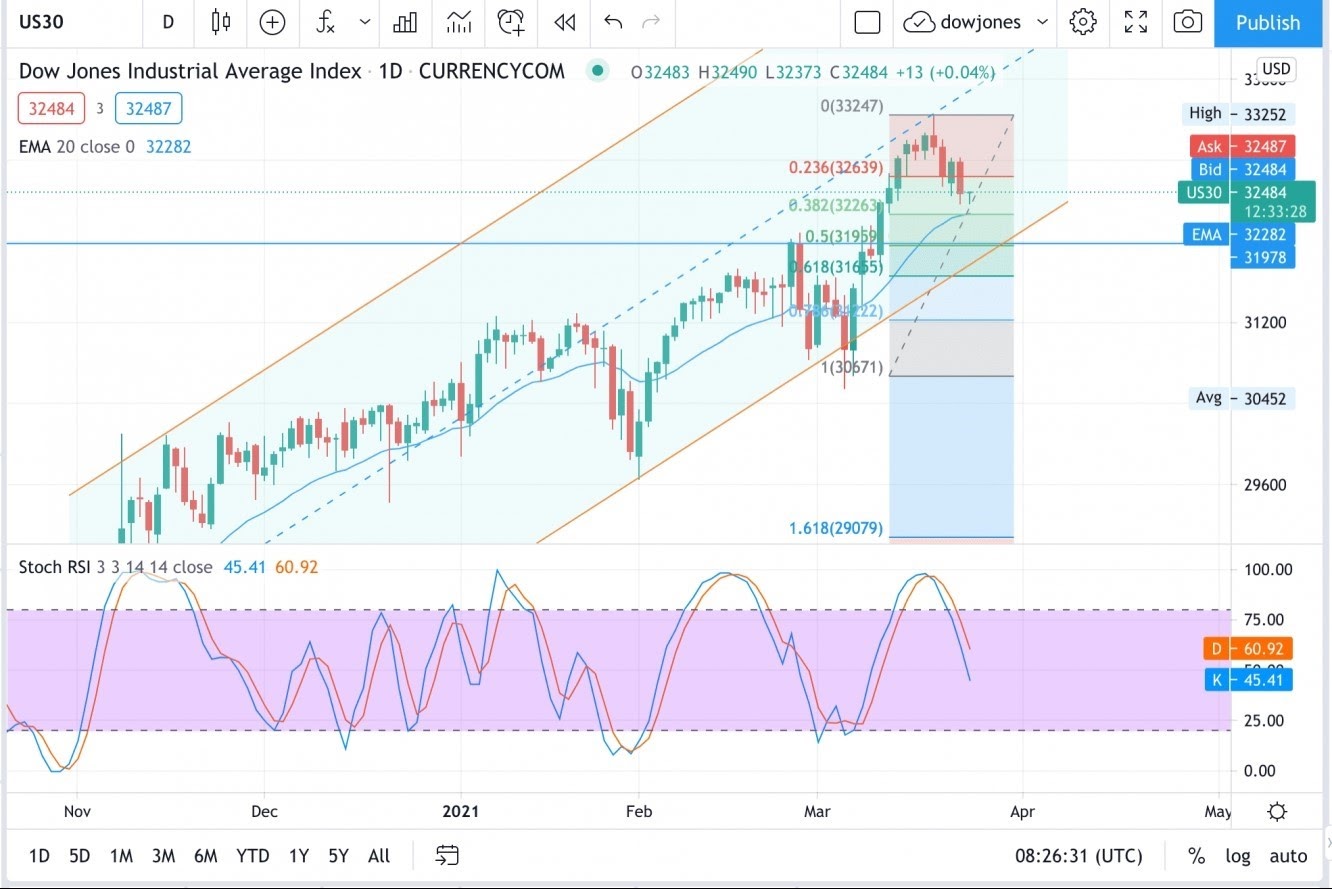
Task: Create an alert with the alarm clock icon
Action: 511,22
